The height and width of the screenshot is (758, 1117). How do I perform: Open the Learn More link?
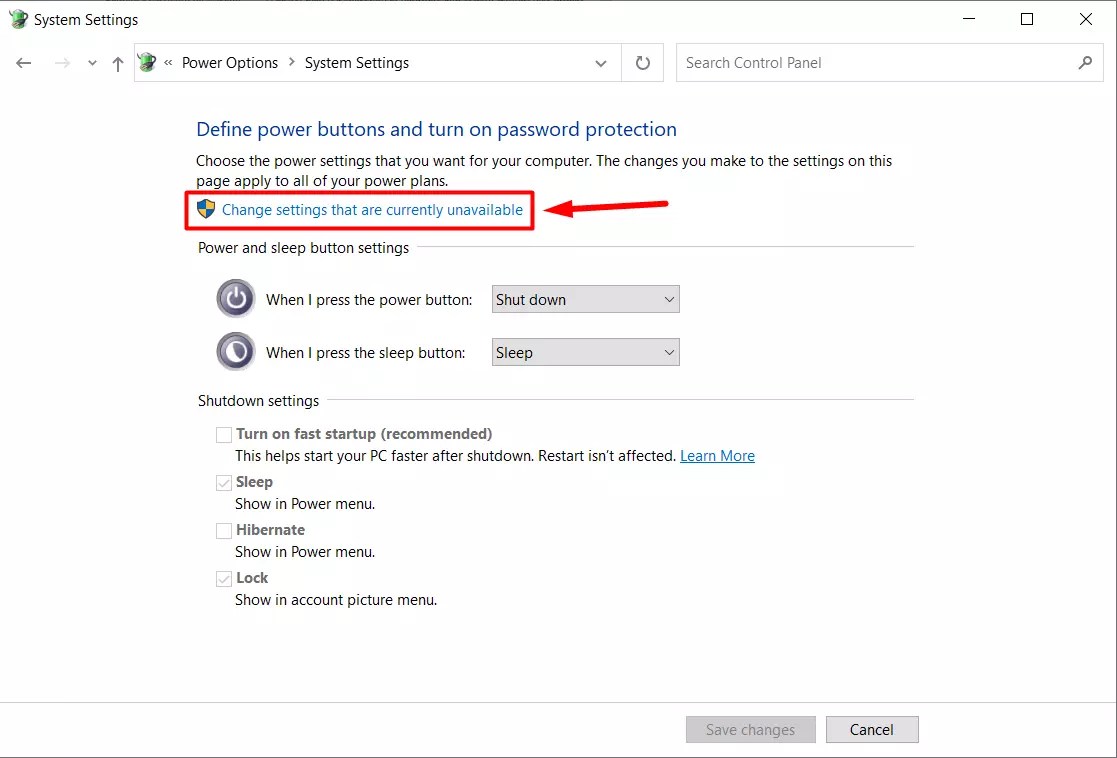717,455
